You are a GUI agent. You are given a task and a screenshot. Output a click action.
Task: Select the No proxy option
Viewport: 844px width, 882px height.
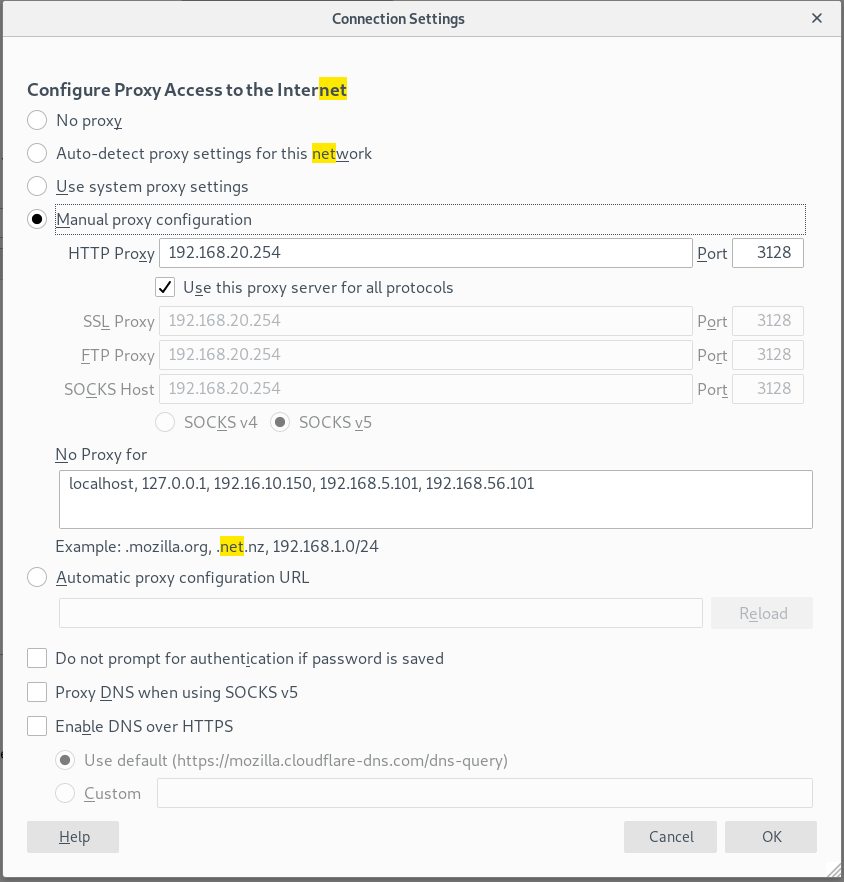(37, 120)
